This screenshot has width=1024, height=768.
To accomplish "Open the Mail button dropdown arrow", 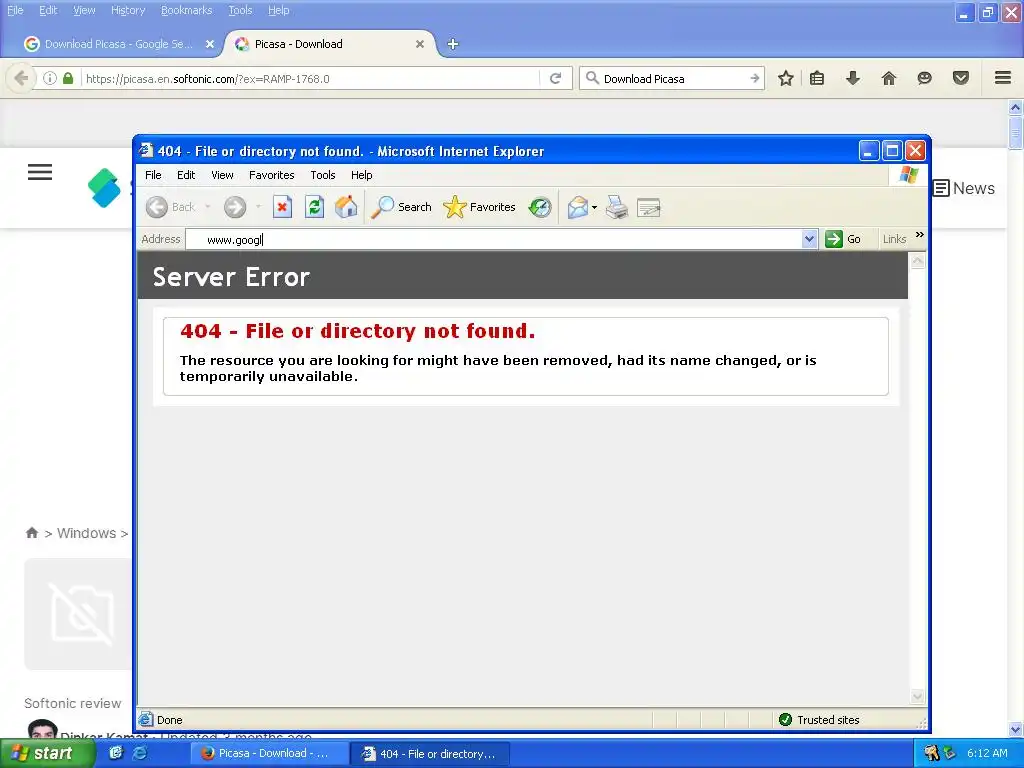I will pos(594,208).
